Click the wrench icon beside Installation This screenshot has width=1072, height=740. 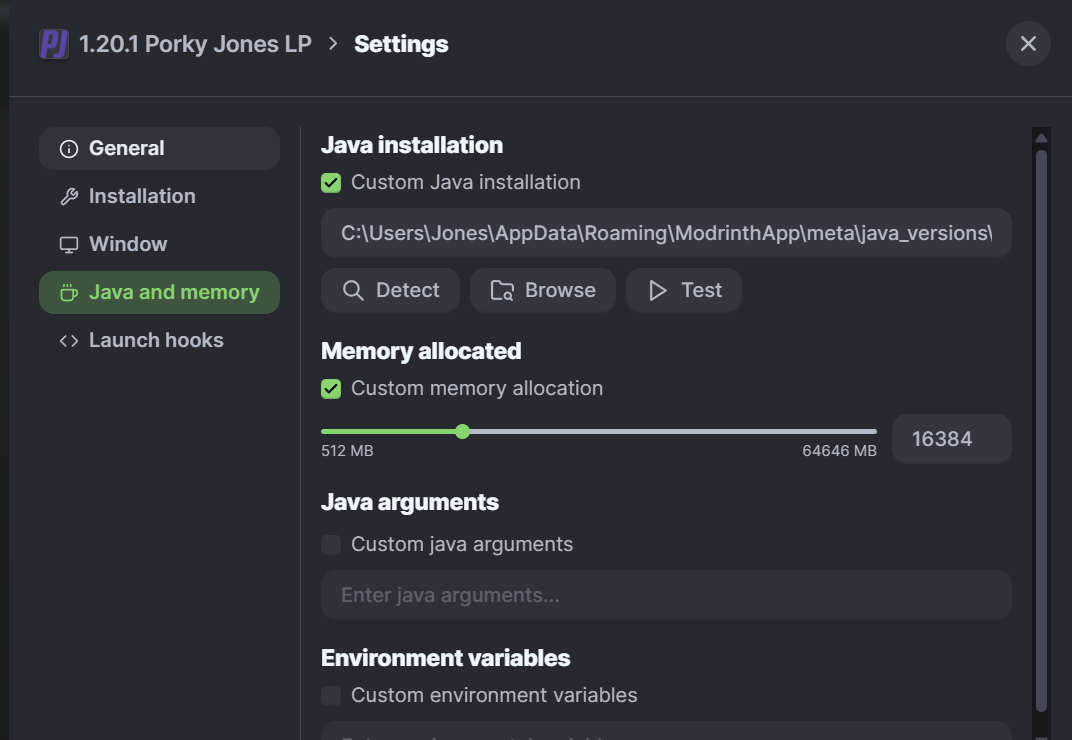pyautogui.click(x=68, y=197)
